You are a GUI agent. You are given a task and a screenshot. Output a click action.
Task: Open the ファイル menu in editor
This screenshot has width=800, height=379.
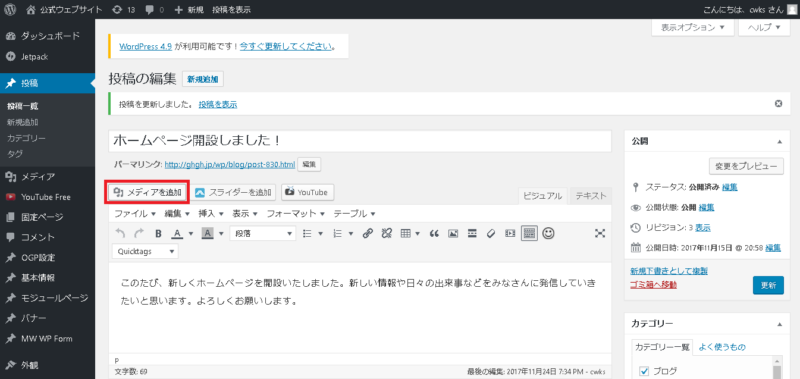click(135, 213)
